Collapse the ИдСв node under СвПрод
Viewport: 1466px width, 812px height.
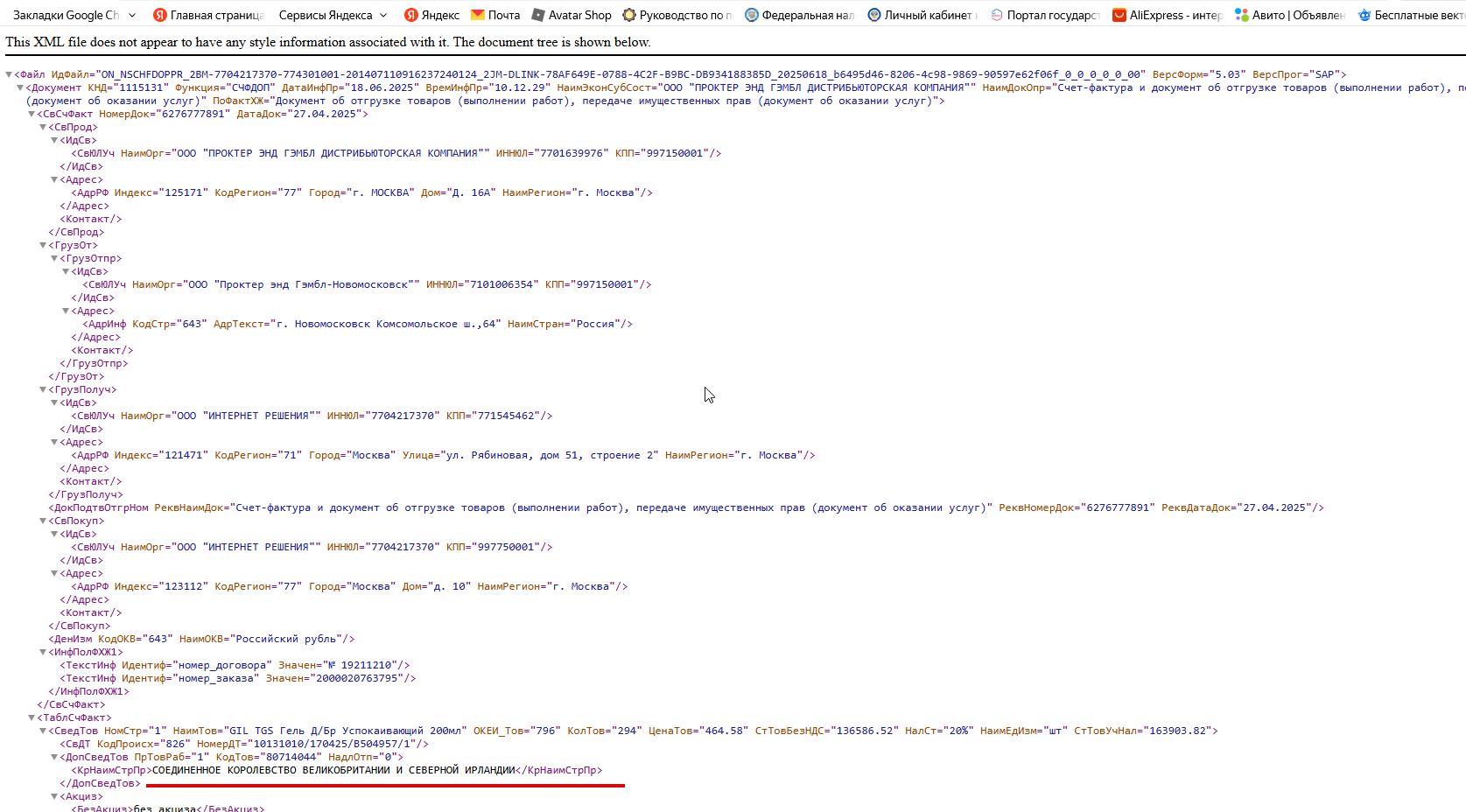pyautogui.click(x=54, y=141)
